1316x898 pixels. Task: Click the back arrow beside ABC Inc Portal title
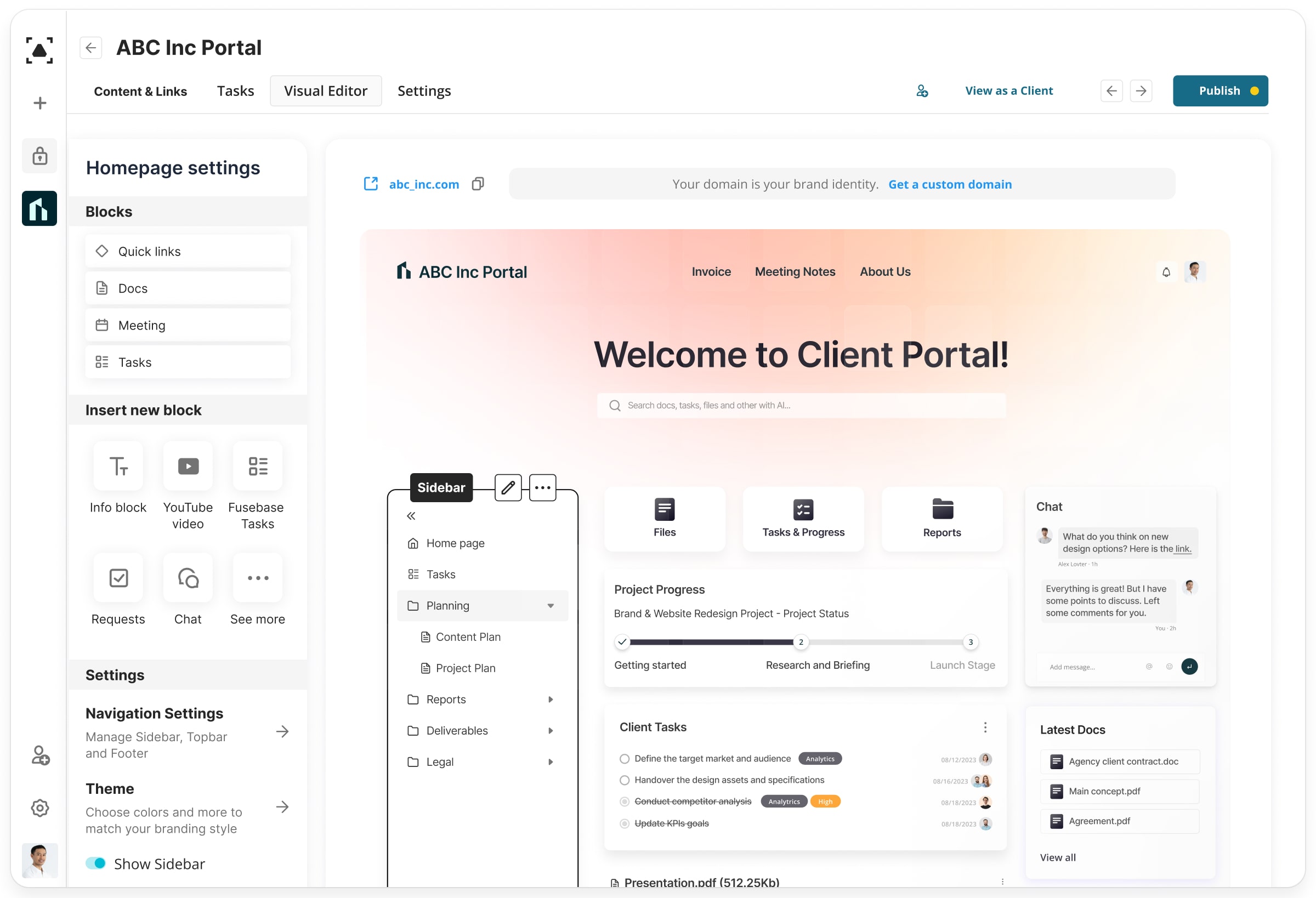pyautogui.click(x=90, y=48)
